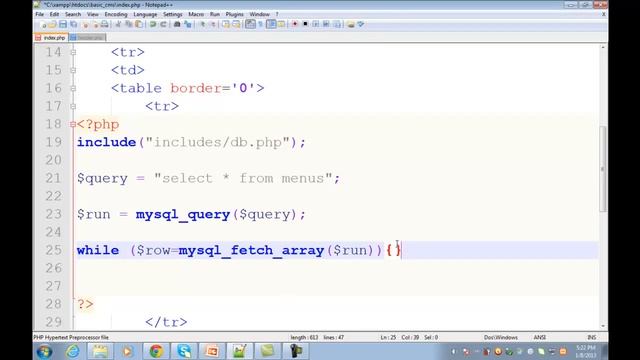Image resolution: width=640 pixels, height=360 pixels.
Task: Toggle INS insert mode in status bar
Action: [591, 338]
